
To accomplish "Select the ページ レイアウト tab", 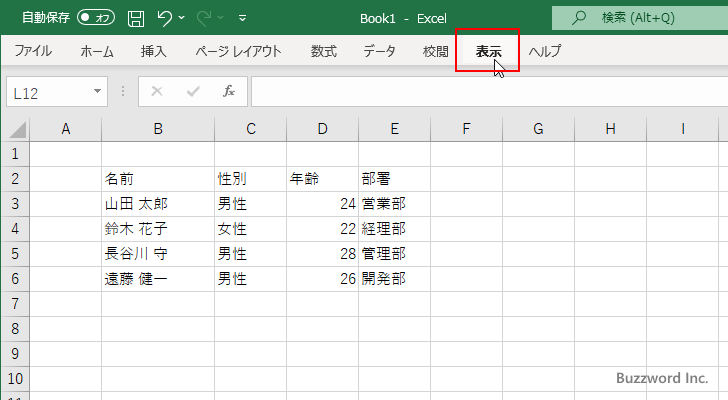I will pos(238,51).
